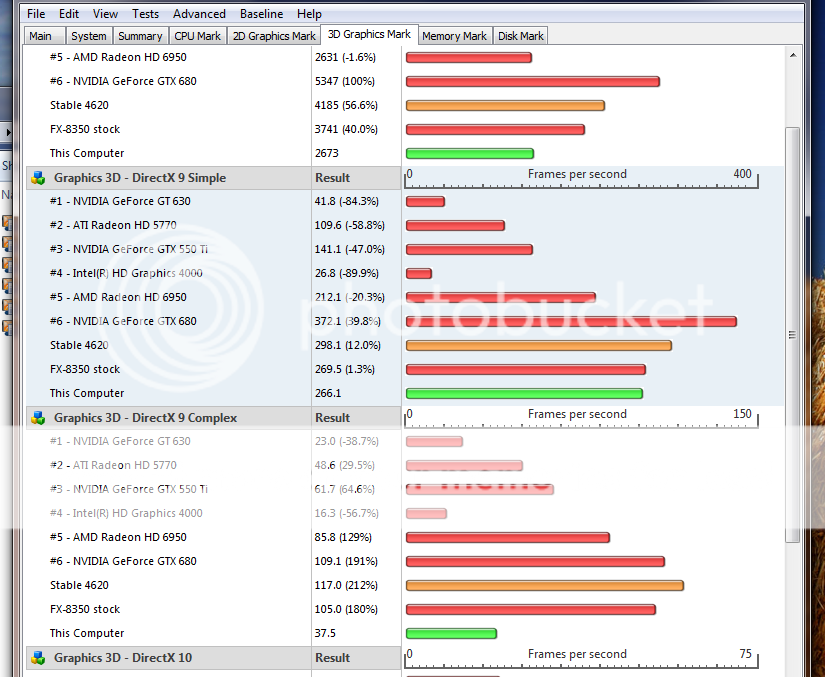Go to the Memory Mark tab

pos(454,36)
